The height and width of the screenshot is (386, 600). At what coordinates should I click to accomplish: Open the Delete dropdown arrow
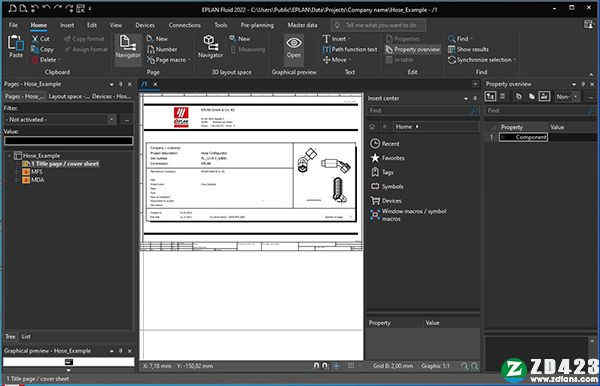click(60, 60)
